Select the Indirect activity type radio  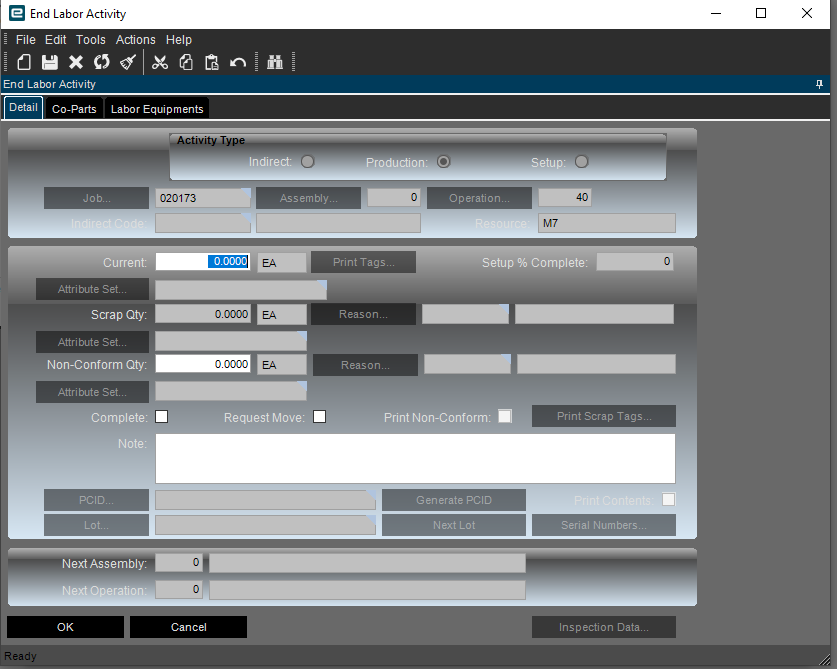307,161
